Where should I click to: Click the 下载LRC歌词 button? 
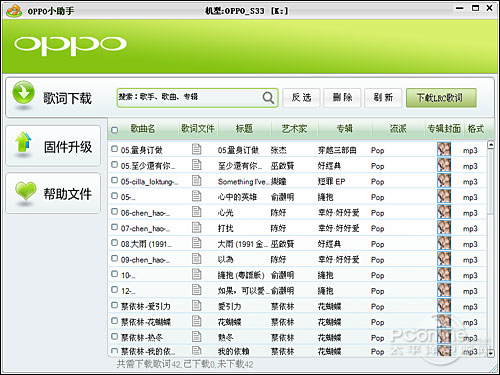coord(441,98)
